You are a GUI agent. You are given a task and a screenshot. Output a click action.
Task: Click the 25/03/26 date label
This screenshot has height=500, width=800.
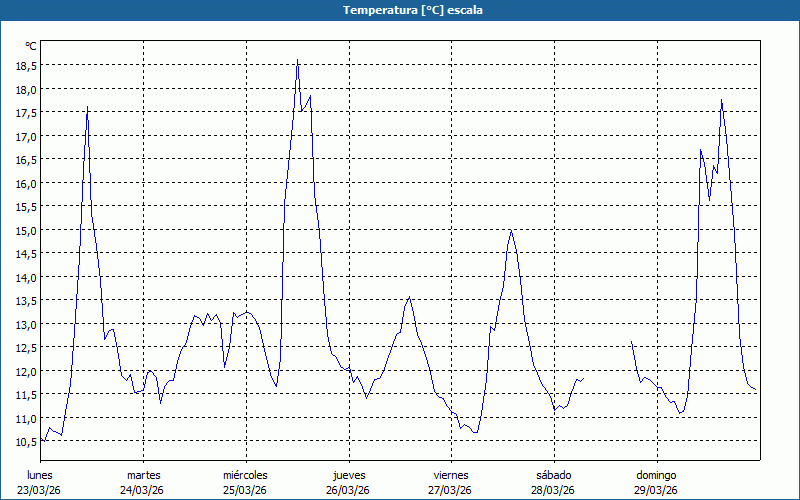(x=245, y=490)
